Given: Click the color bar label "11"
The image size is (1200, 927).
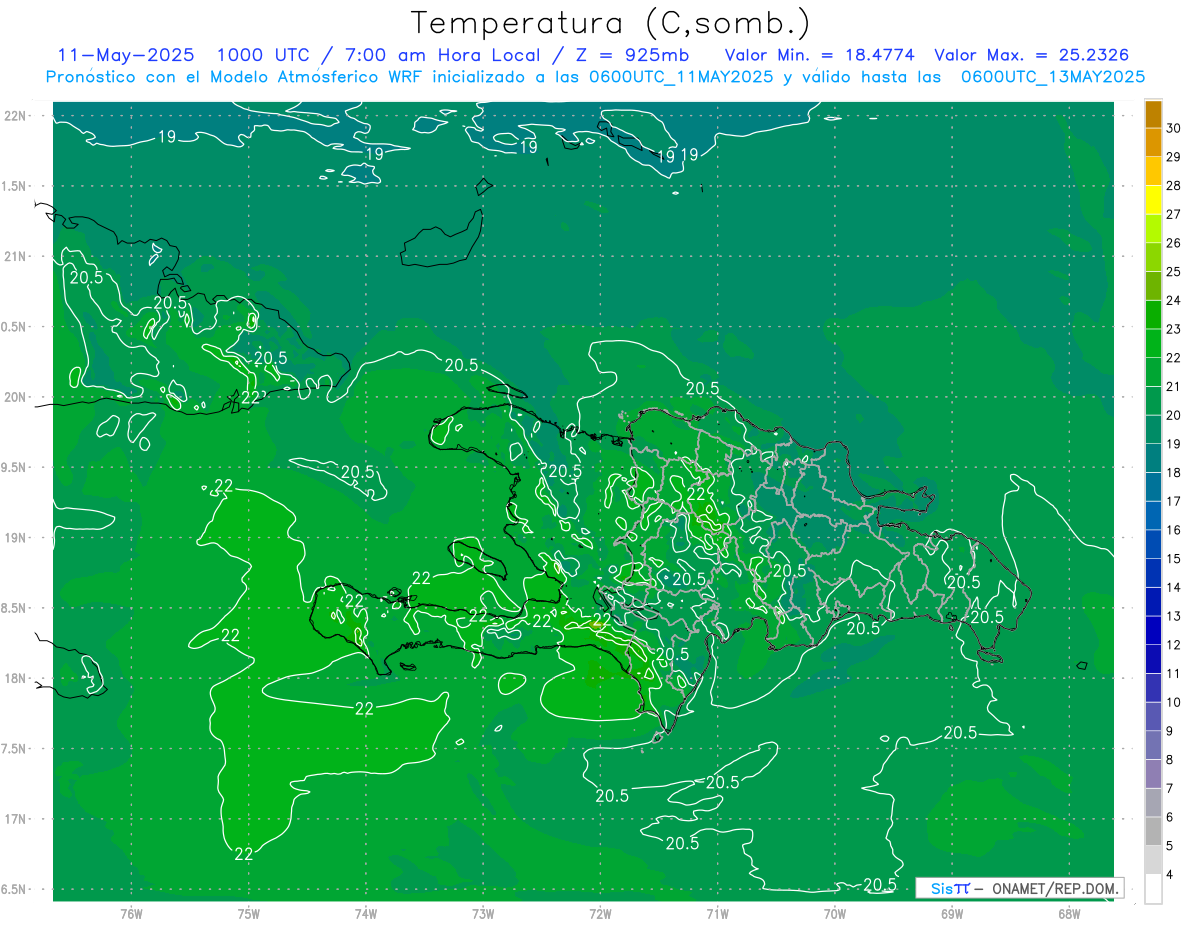Looking at the screenshot, I should tap(1174, 673).
